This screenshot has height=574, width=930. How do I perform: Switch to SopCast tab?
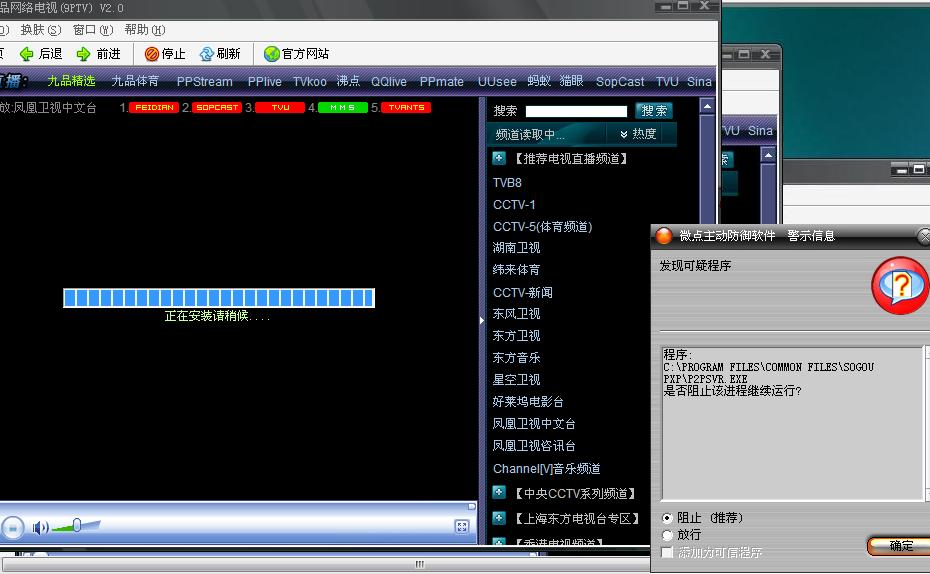620,82
